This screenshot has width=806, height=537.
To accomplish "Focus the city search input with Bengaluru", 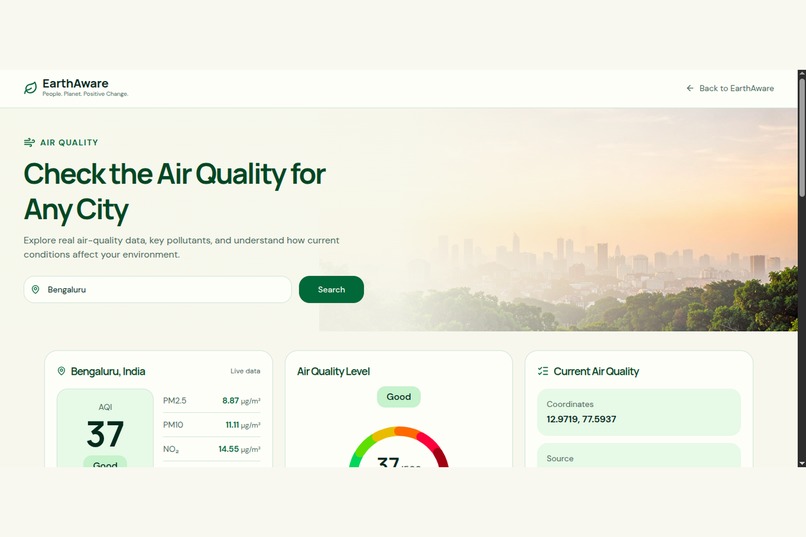I will click(157, 289).
